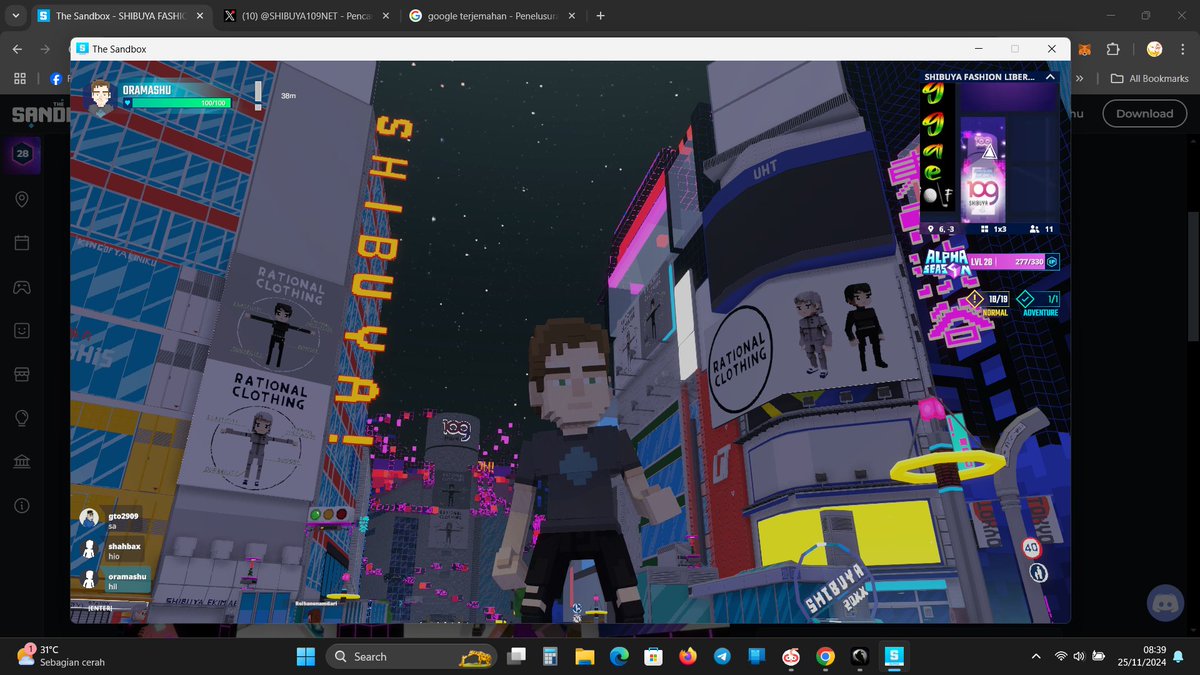Screen dimensions: 1200x675
Task: Open the Facebook bookmark
Action: 55,78
